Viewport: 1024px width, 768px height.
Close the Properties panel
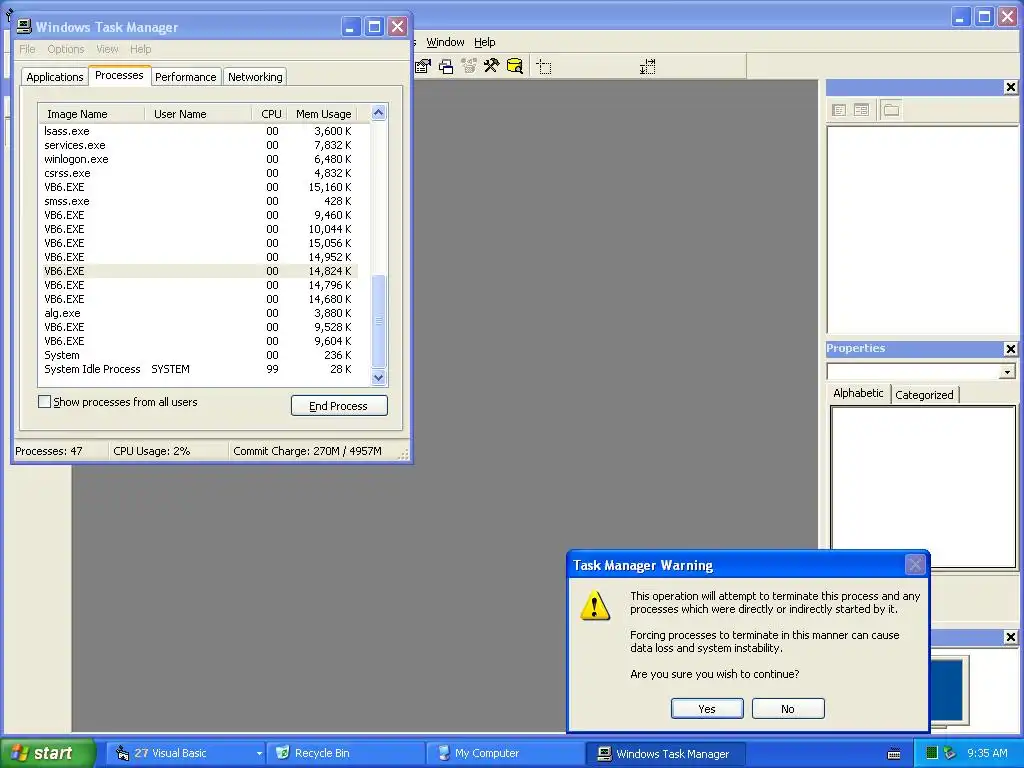[x=1010, y=349]
